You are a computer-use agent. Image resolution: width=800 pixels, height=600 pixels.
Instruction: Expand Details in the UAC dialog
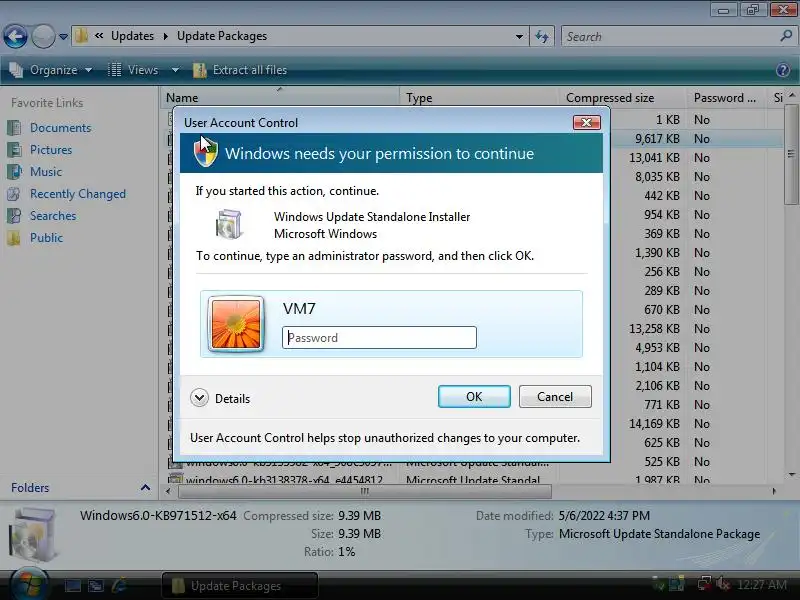tap(220, 398)
